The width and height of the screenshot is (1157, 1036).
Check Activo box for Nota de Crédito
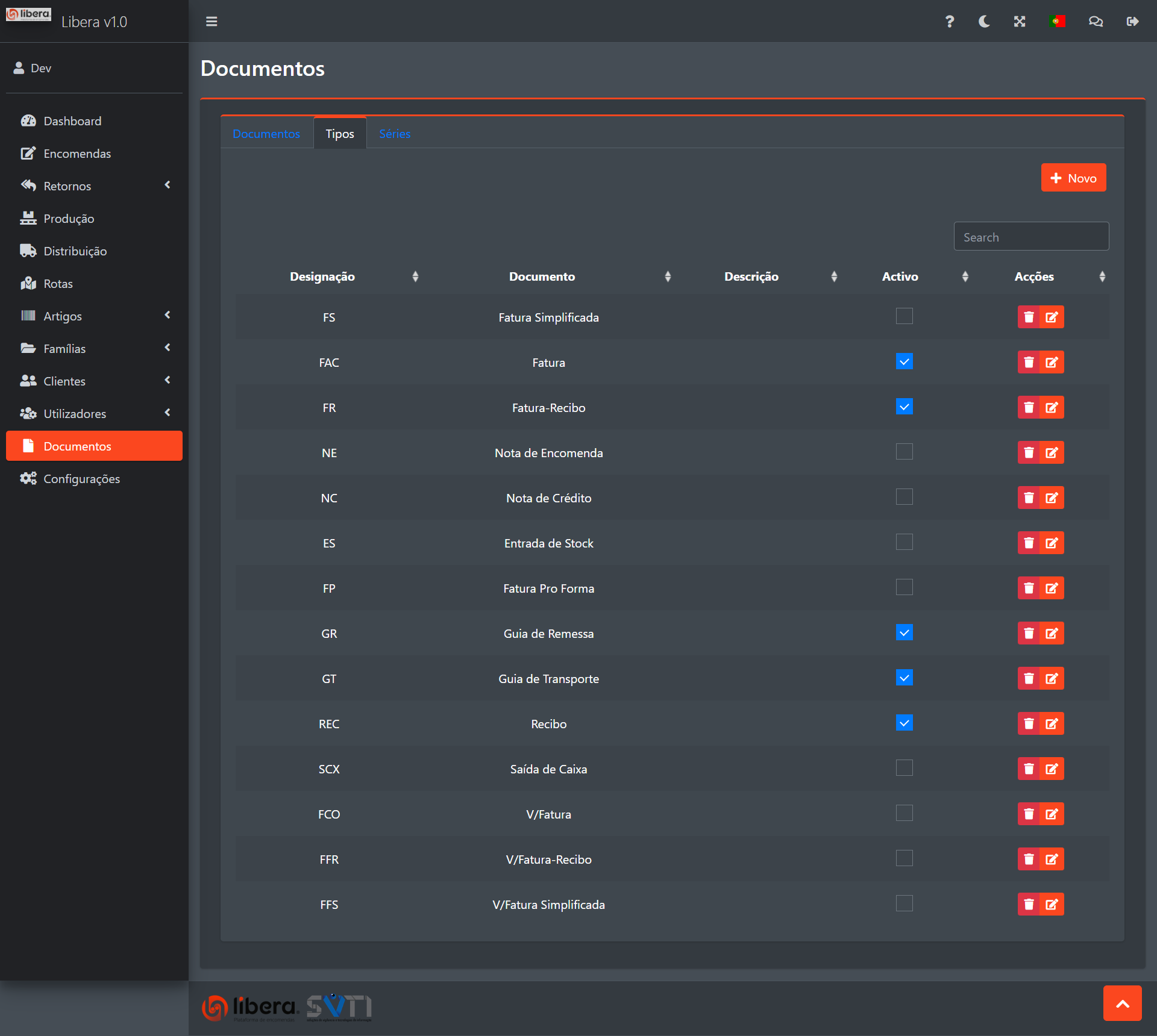click(x=904, y=497)
